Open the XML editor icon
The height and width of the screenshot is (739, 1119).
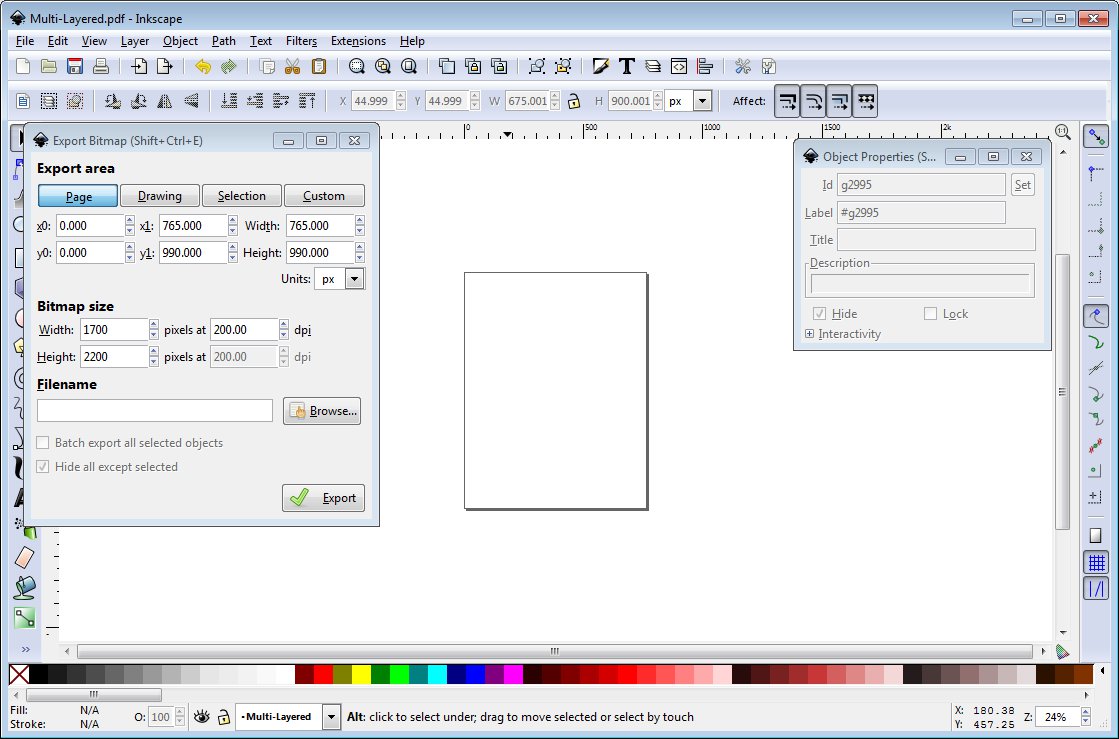coord(679,67)
